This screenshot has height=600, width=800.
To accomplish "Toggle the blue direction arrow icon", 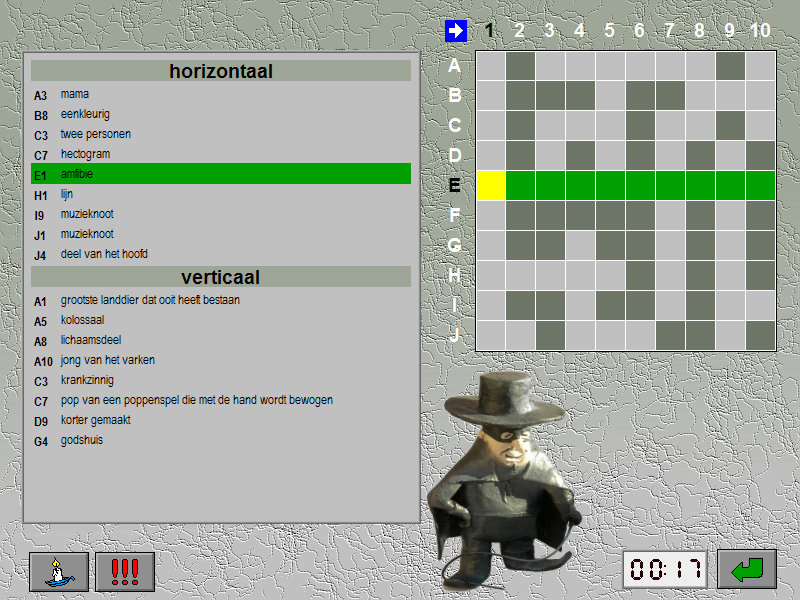I will (456, 31).
